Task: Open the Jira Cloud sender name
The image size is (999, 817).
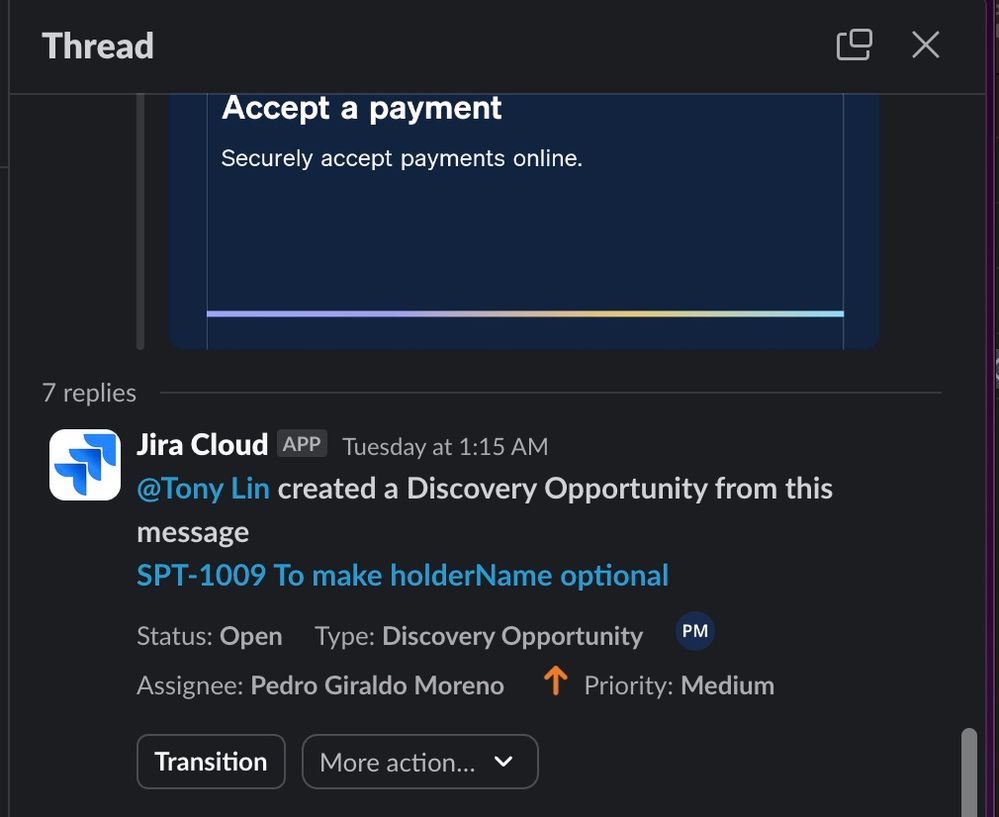Action: (202, 445)
